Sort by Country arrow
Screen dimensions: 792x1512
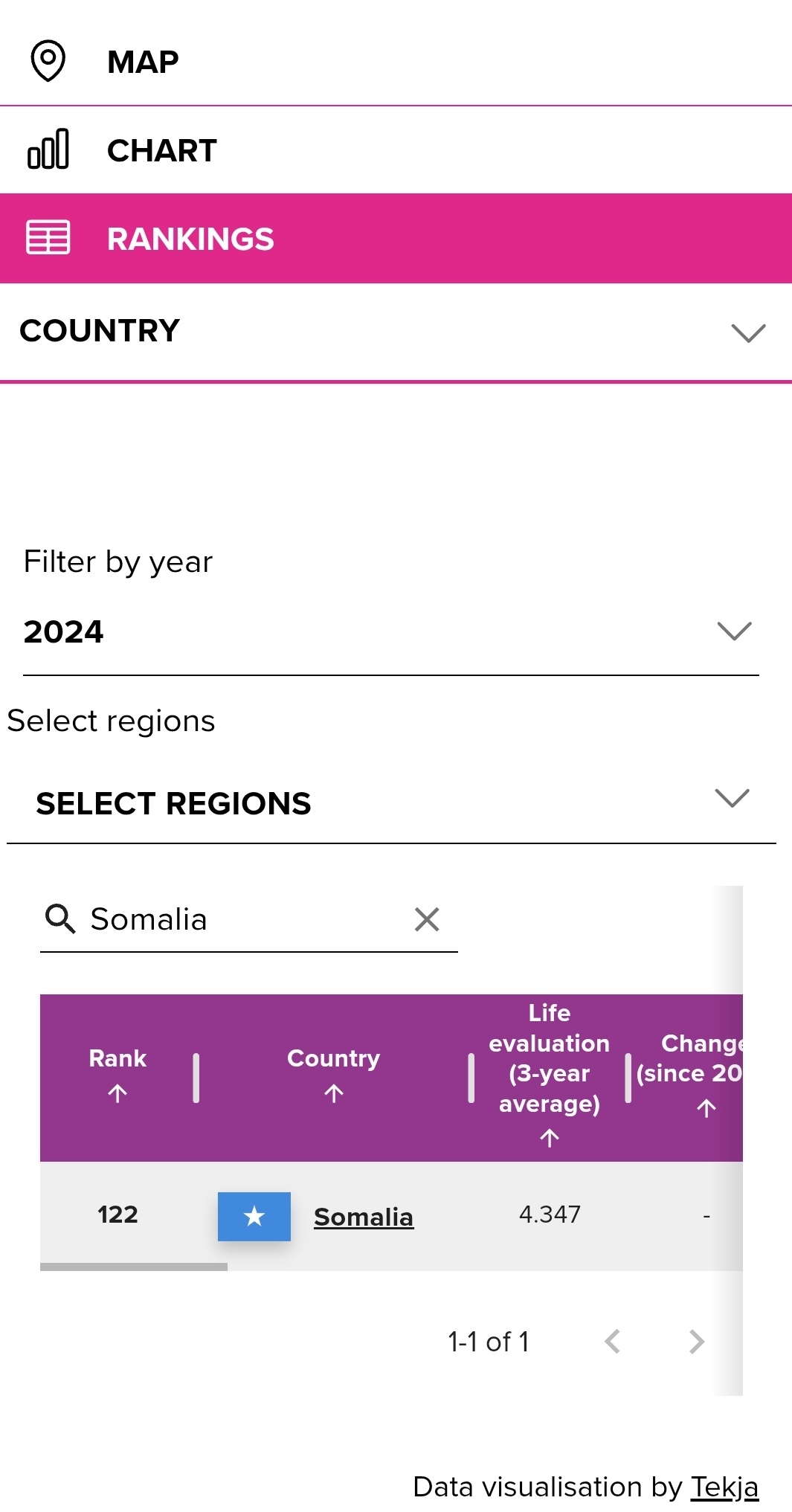coord(334,1093)
